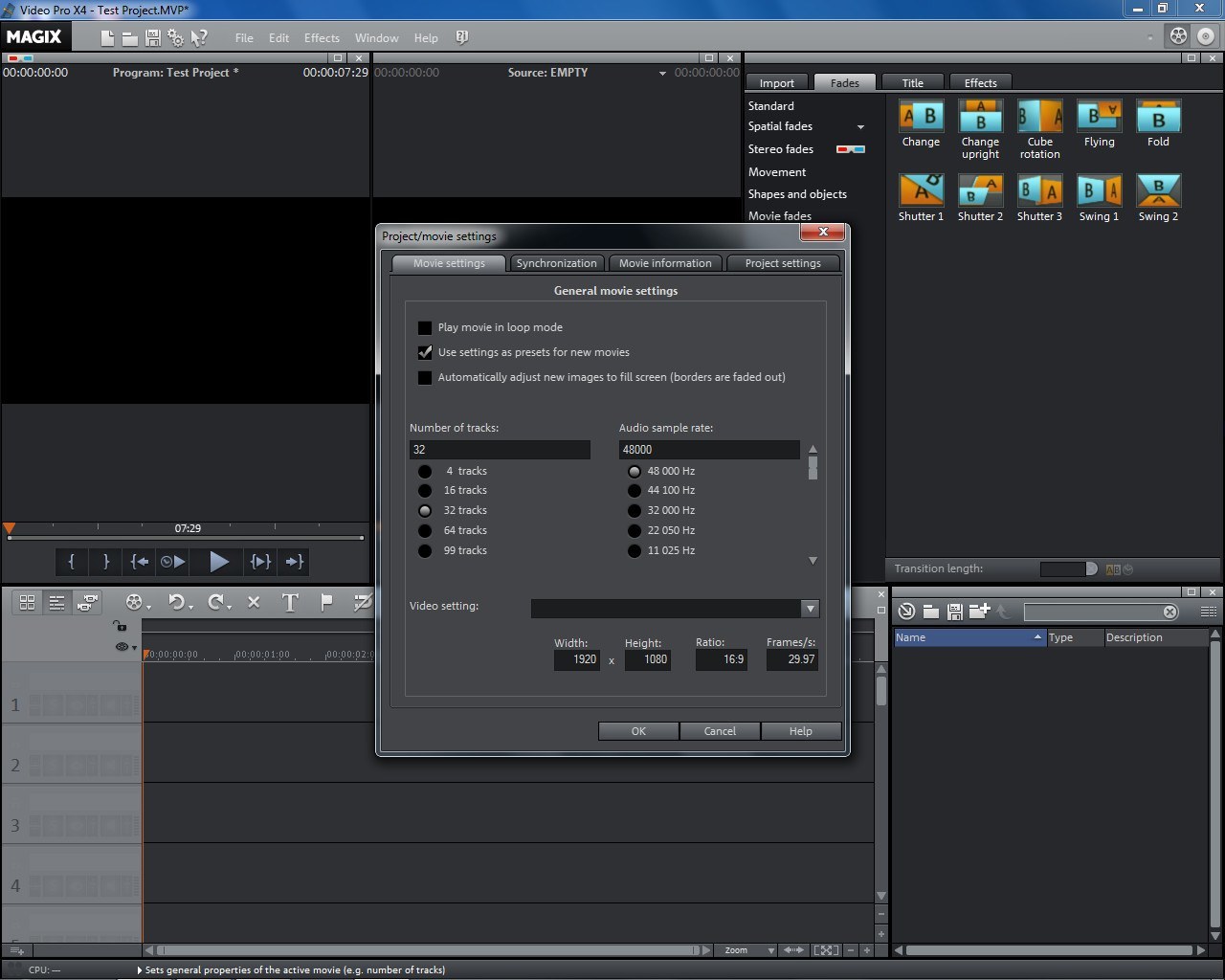1225x980 pixels.
Task: Expand the Spatial fades arrow
Action: pyautogui.click(x=860, y=127)
